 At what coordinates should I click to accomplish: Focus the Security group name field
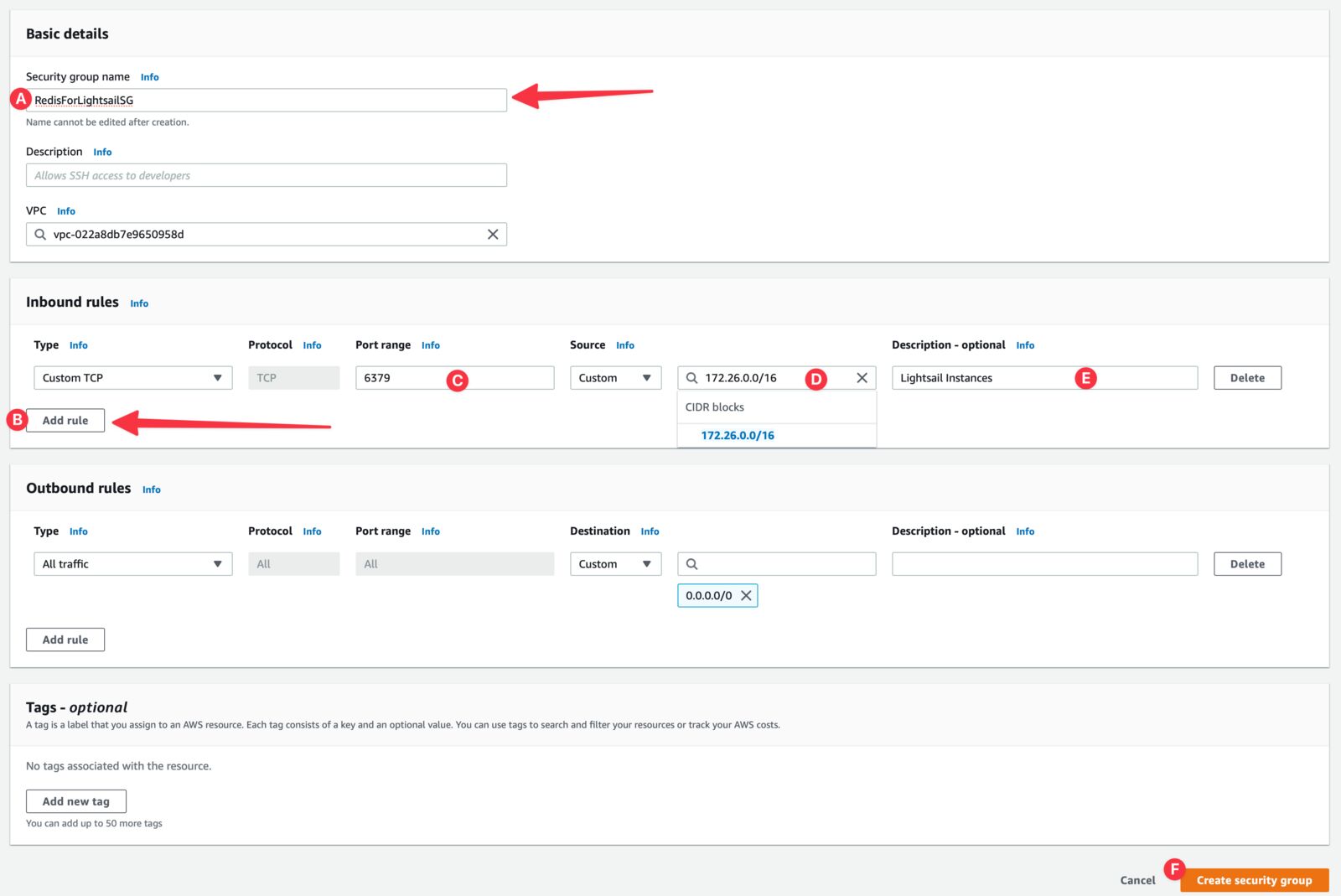tap(267, 101)
